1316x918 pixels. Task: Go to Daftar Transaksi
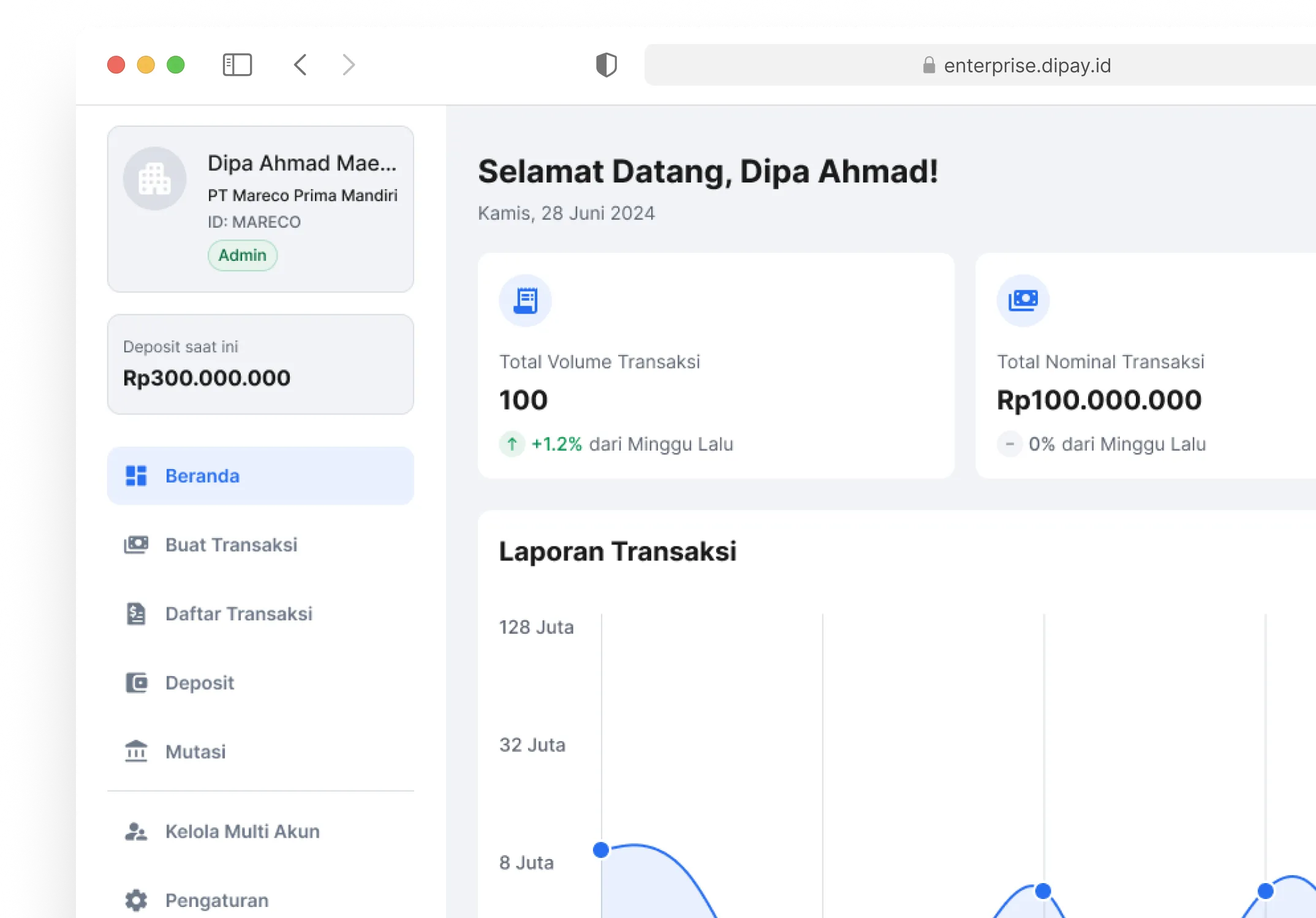(x=260, y=614)
